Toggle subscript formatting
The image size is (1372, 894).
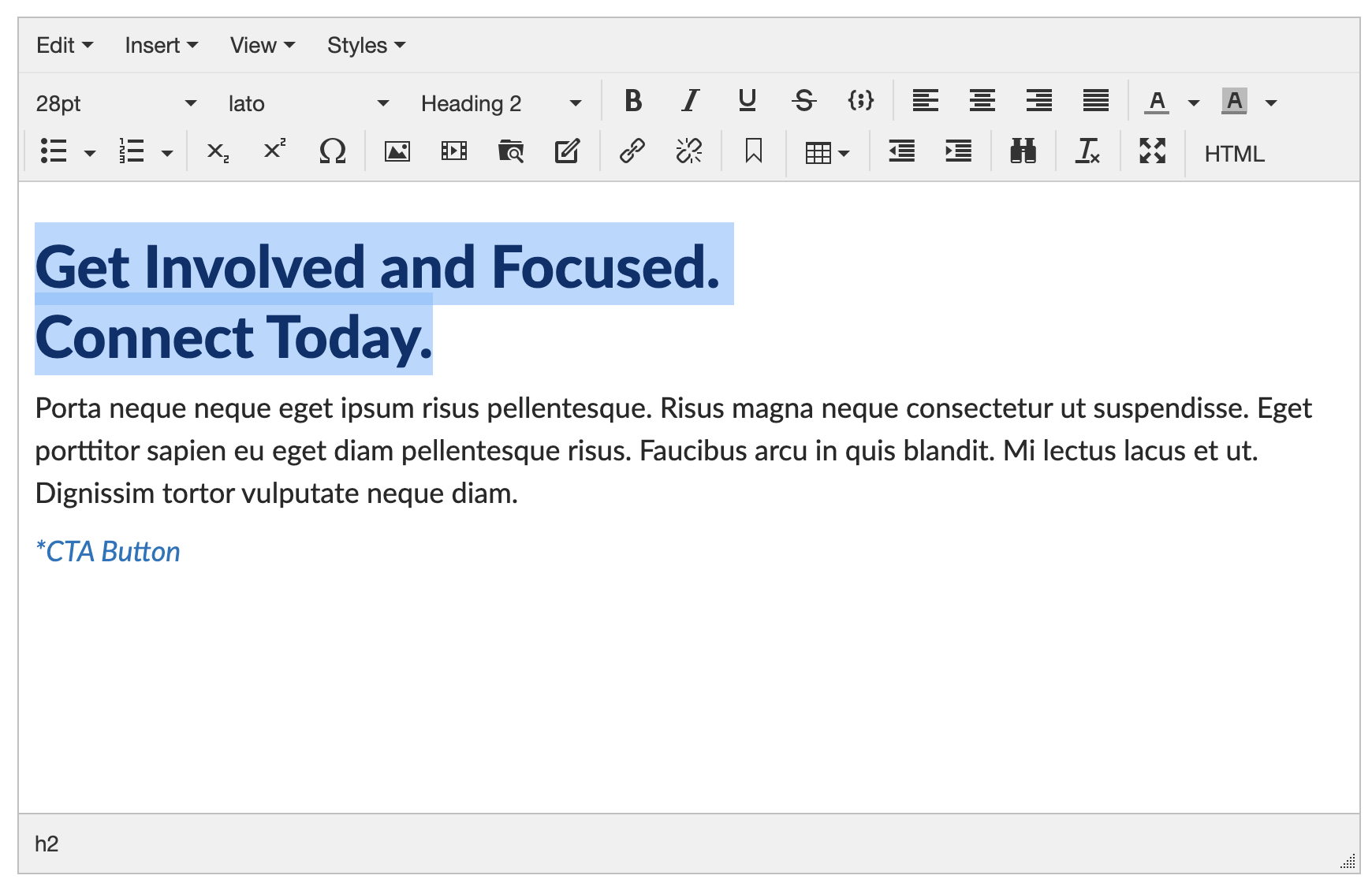pos(218,151)
